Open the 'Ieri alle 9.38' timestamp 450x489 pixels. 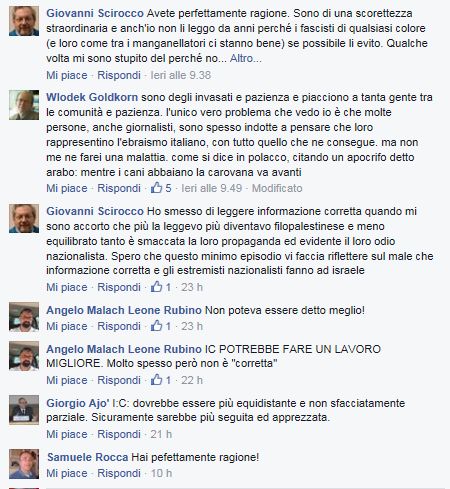(181, 75)
